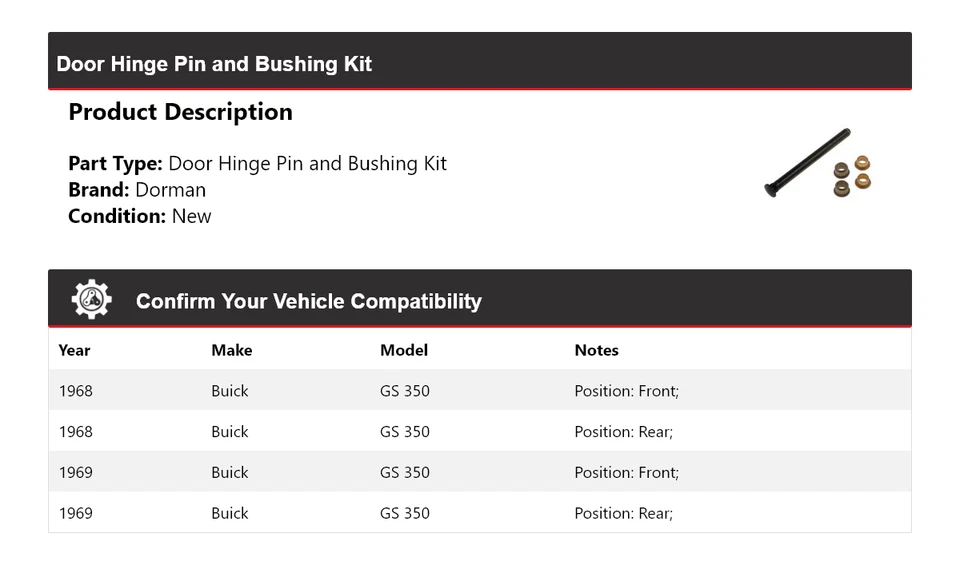Click the Year column header
The height and width of the screenshot is (565, 960).
pos(74,350)
